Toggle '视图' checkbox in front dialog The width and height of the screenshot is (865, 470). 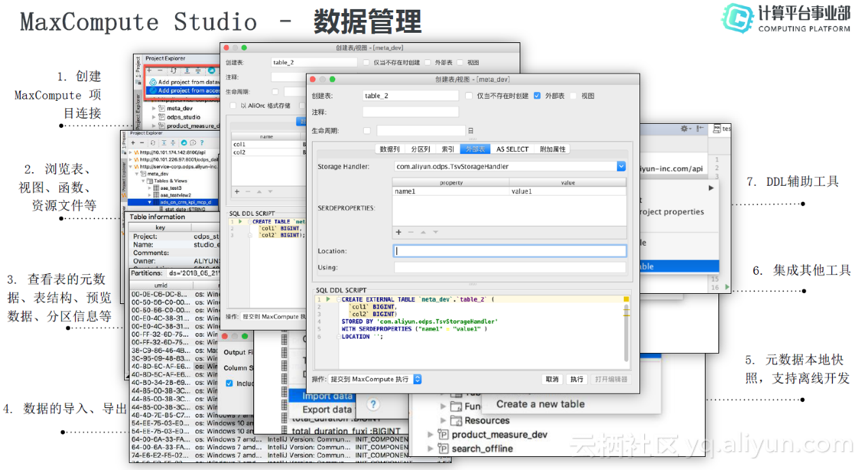point(573,96)
